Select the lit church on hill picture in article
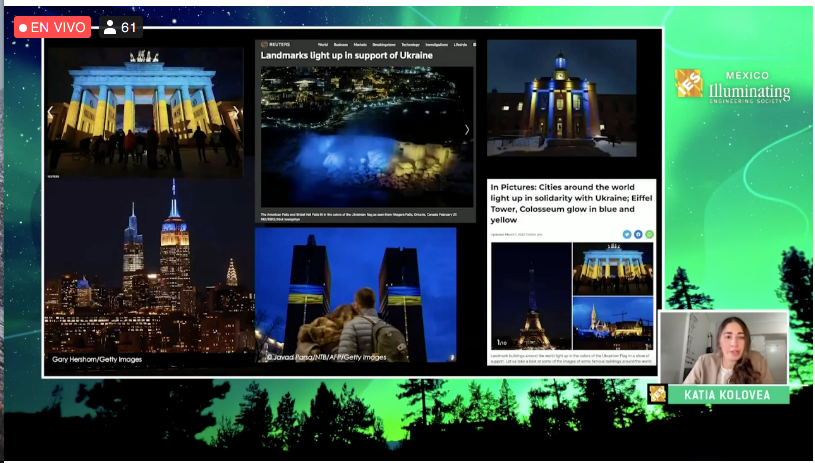 [x=613, y=323]
